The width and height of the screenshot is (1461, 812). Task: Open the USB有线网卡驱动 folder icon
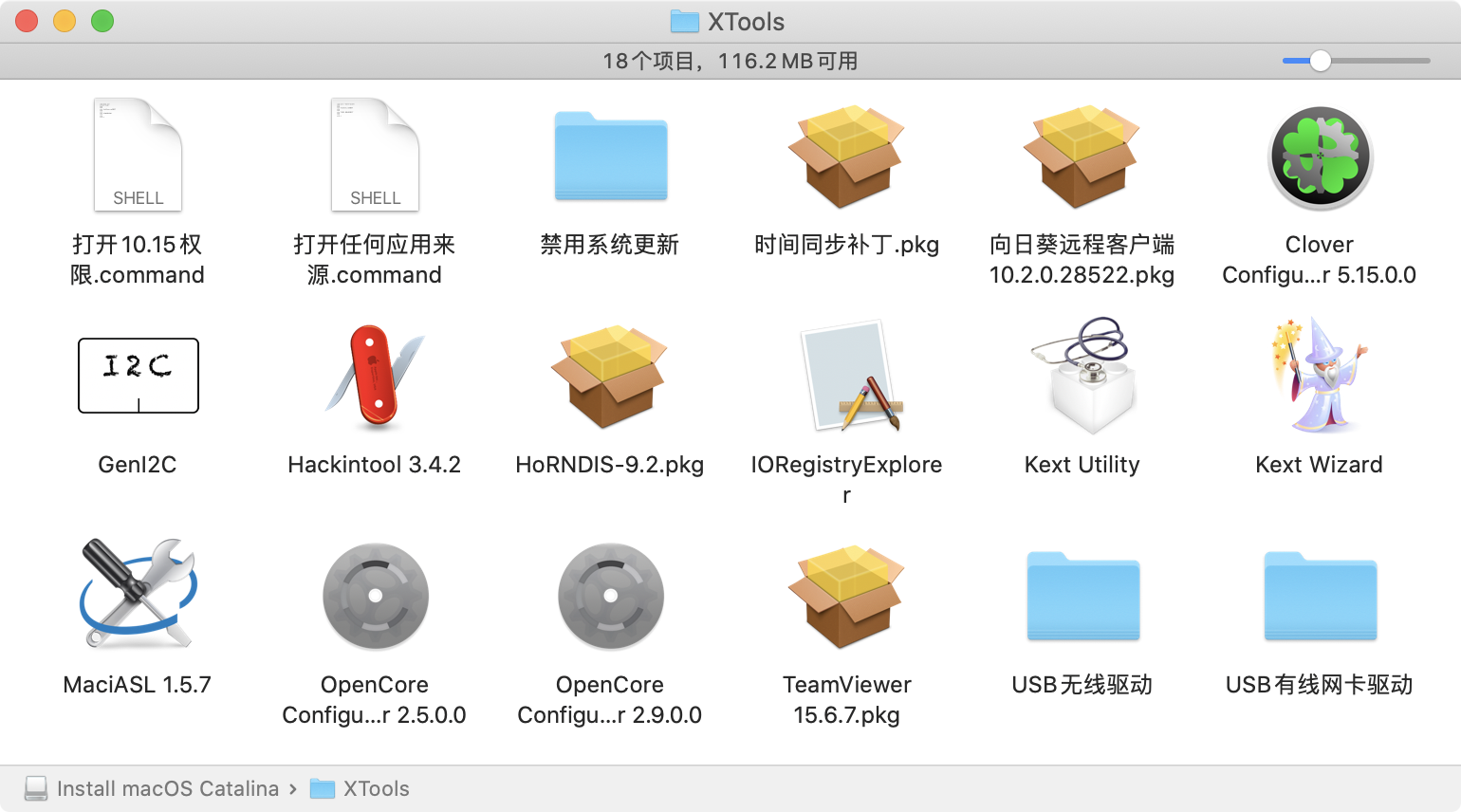click(x=1321, y=597)
